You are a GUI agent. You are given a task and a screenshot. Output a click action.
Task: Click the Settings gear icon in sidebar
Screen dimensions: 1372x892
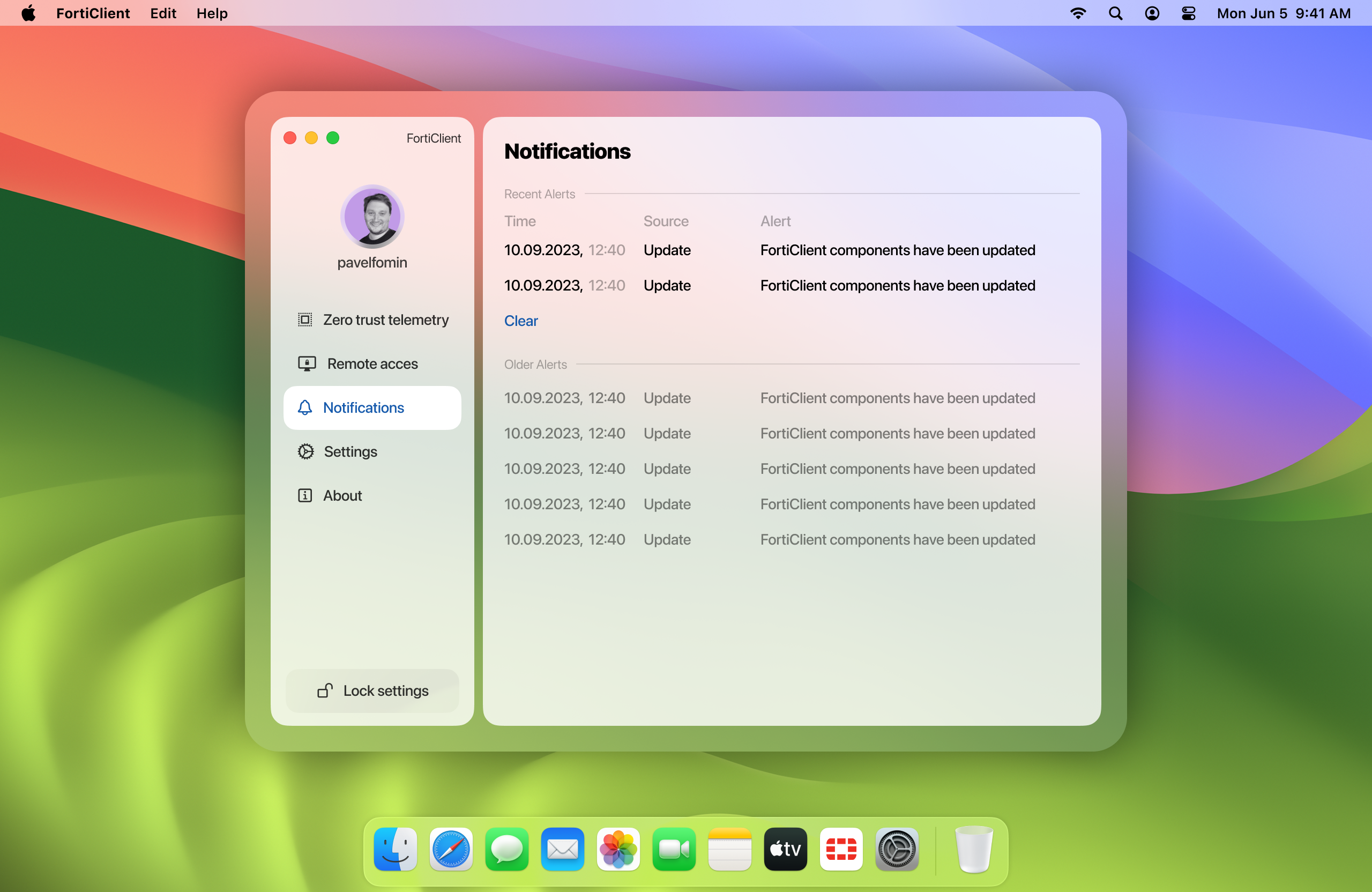[305, 451]
